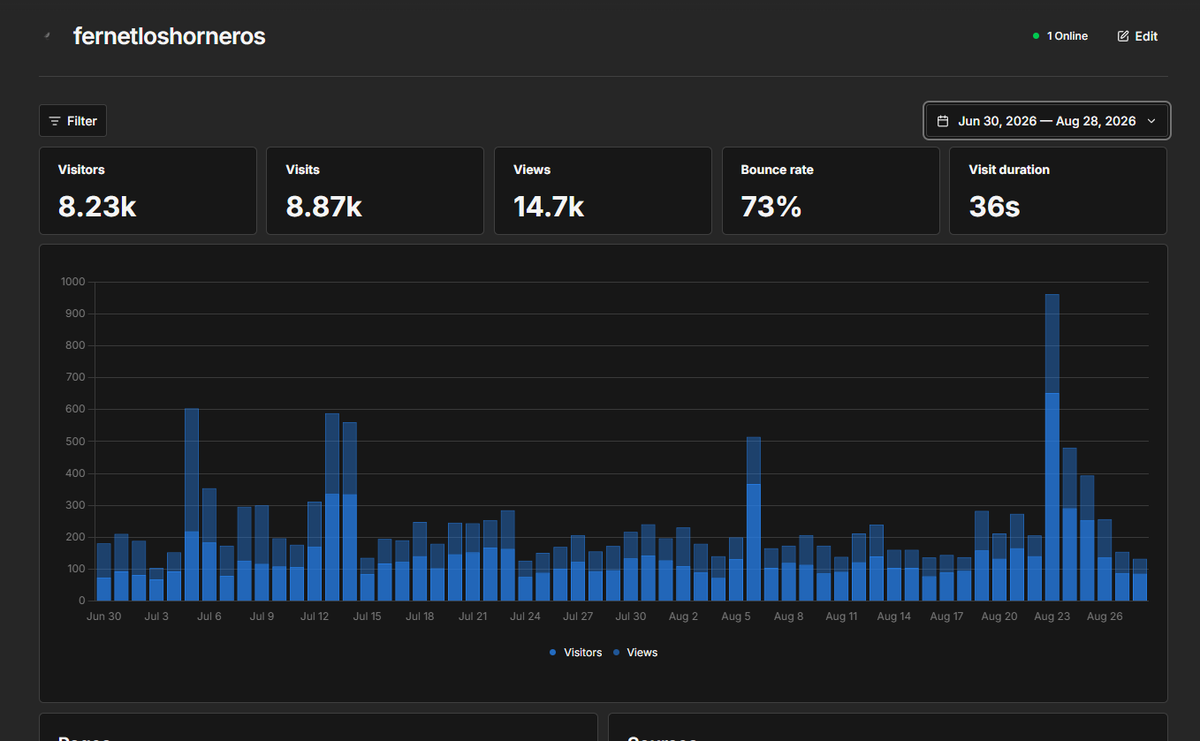This screenshot has width=1200, height=741.
Task: Toggle the Views series in chart legend
Action: [635, 652]
